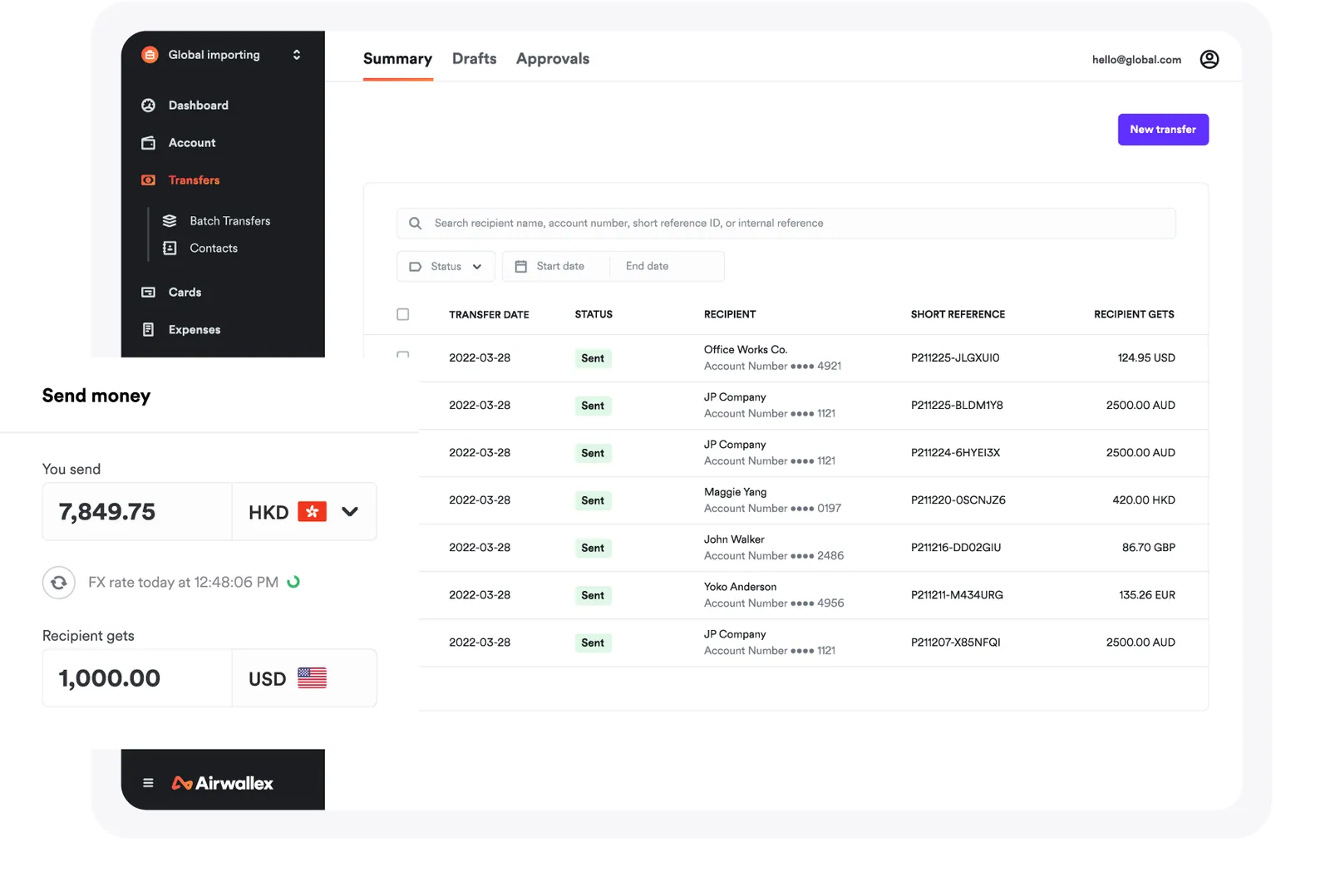Click the New transfer button

click(1163, 130)
